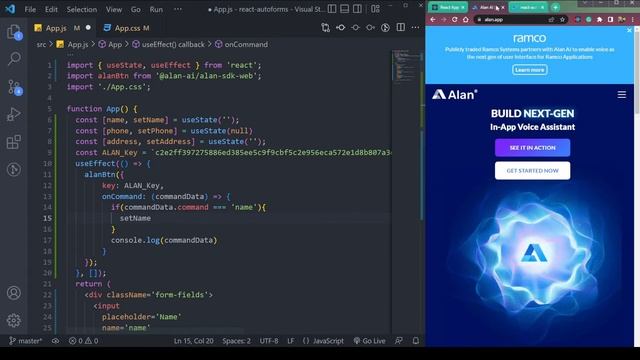Open the View menu

(x=114, y=9)
